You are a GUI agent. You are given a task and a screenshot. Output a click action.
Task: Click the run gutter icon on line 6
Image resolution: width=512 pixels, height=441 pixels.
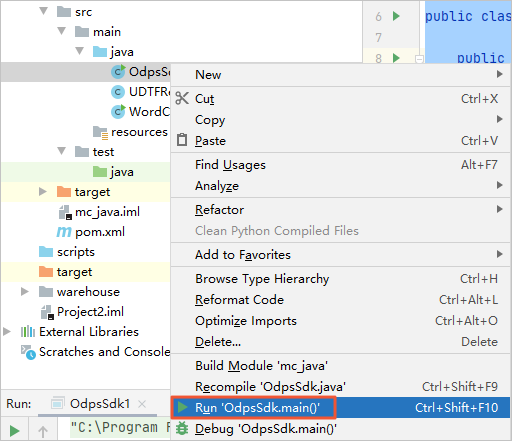[x=396, y=16]
